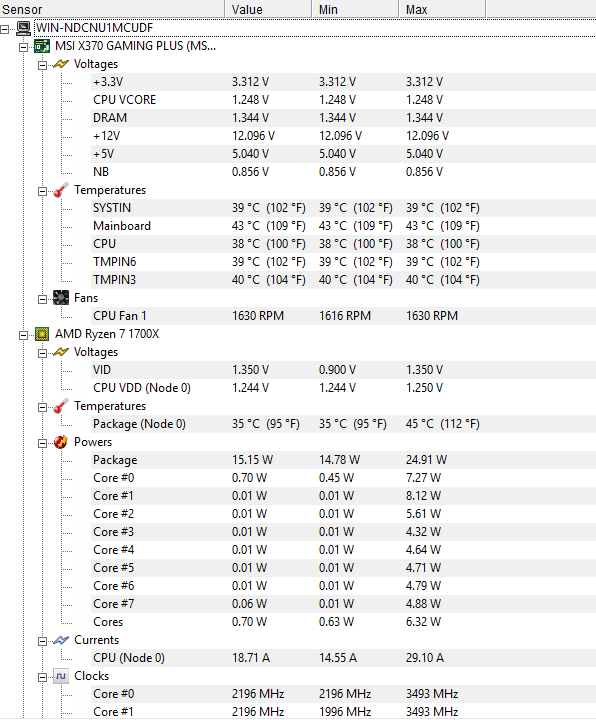Click the MSI X370 motherboard icon

click(x=42, y=46)
